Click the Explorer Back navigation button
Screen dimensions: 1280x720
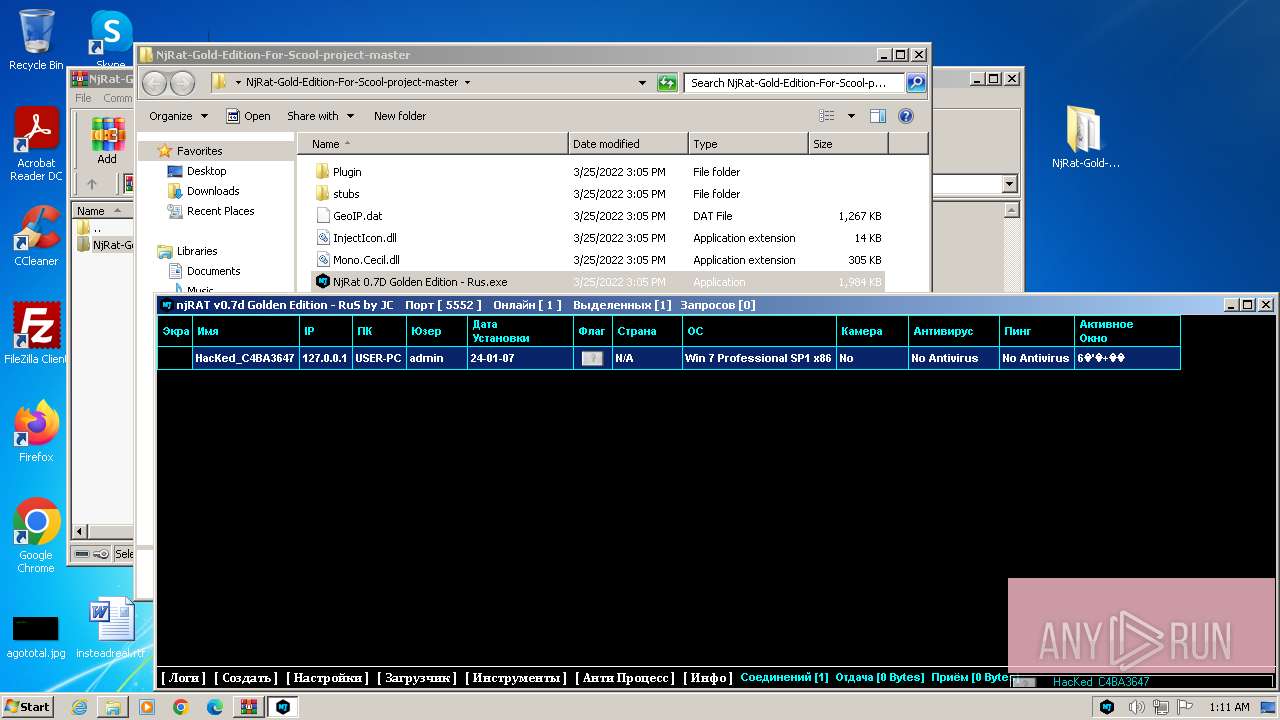[x=155, y=83]
